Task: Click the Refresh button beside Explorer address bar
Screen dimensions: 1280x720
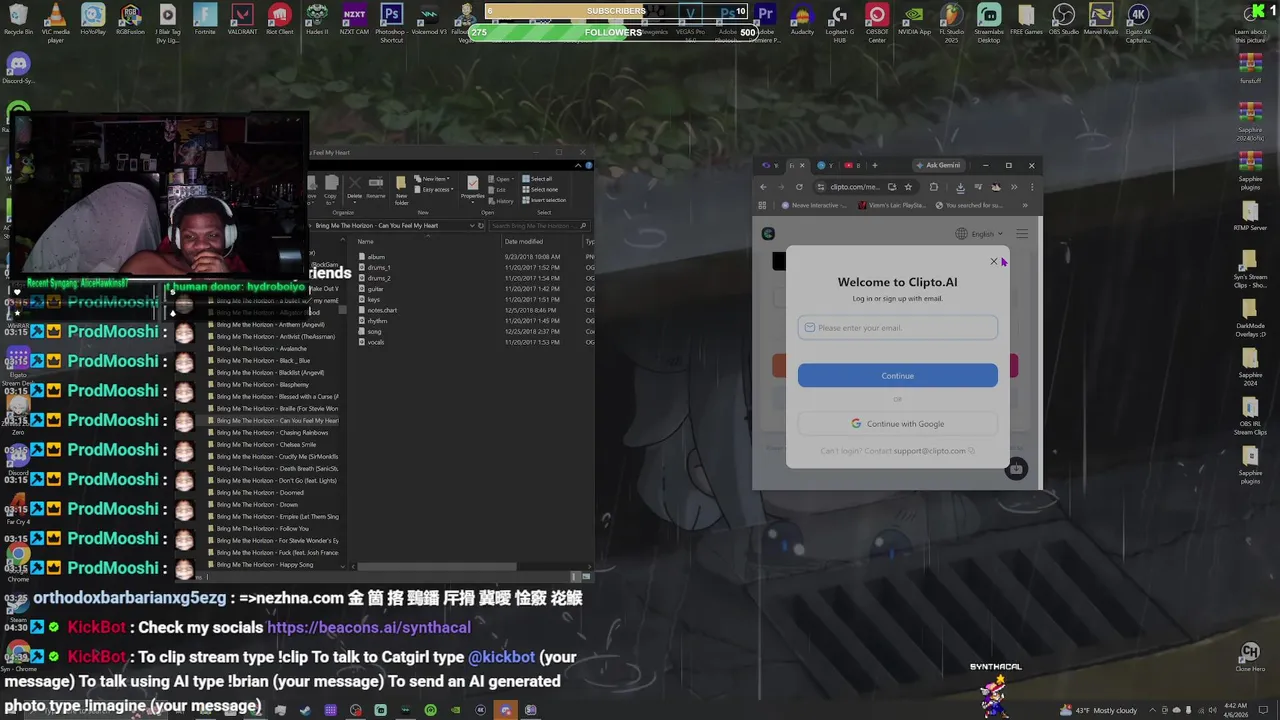Action: 481,226
